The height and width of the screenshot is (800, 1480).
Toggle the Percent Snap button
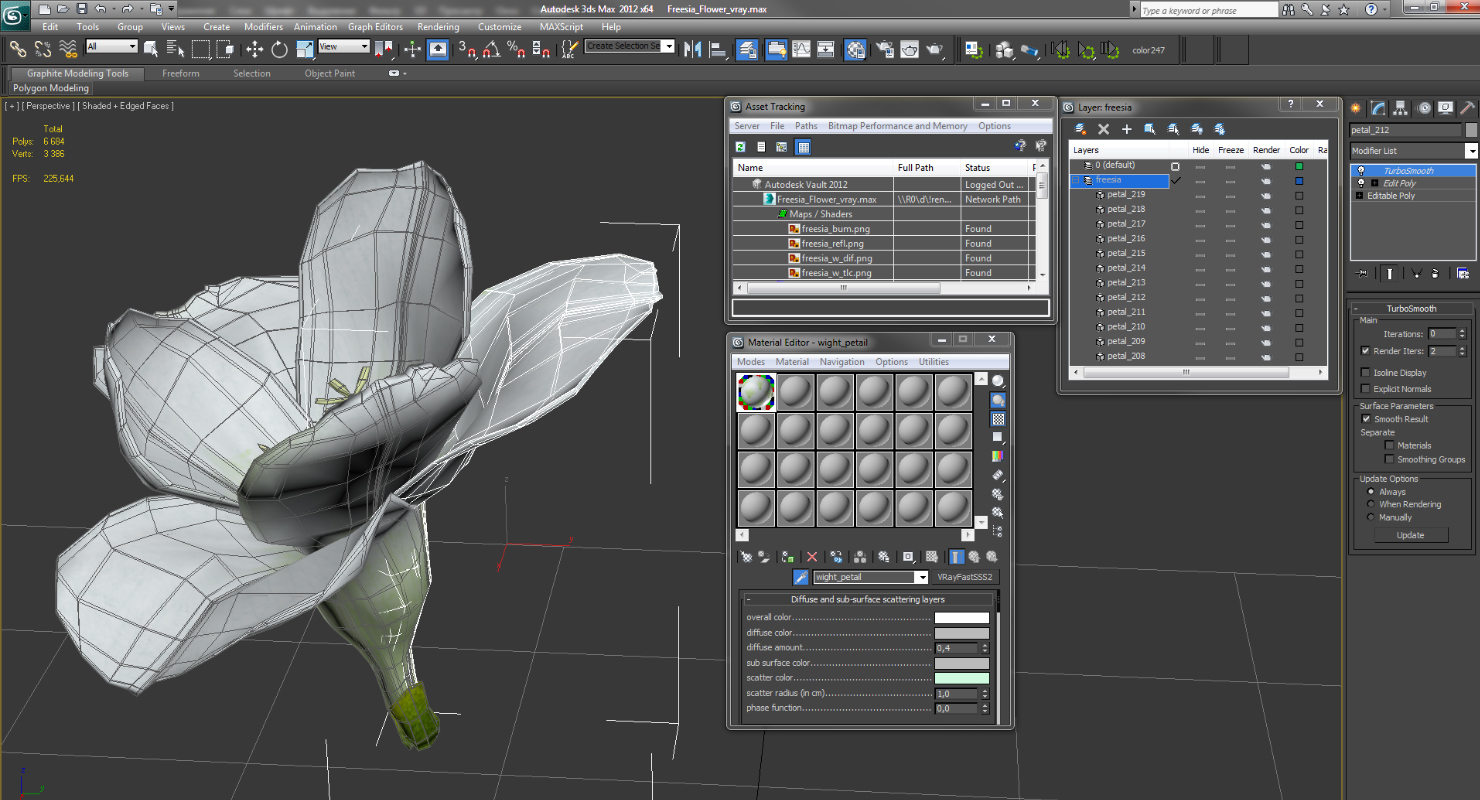point(515,48)
